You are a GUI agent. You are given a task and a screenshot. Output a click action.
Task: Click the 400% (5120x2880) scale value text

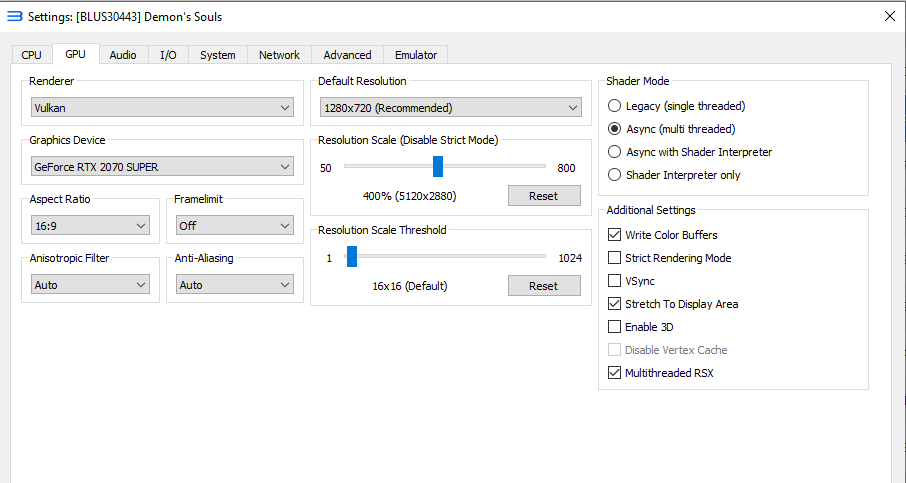[x=410, y=196]
